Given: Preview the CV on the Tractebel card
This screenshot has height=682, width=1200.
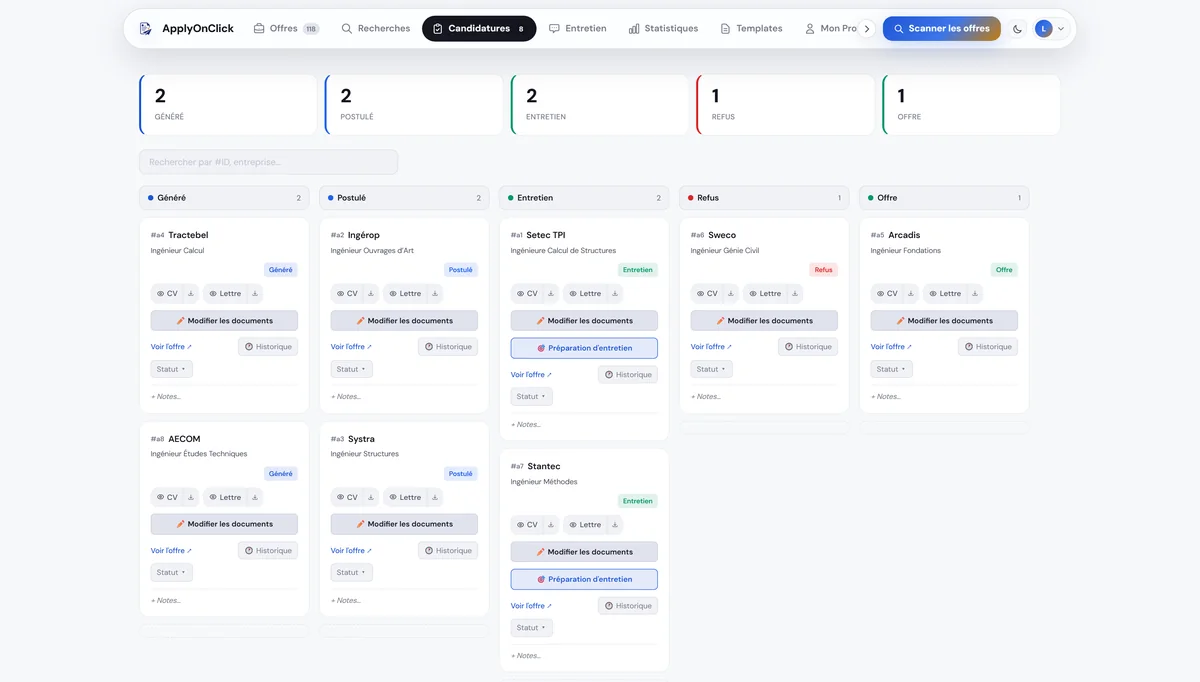Looking at the screenshot, I should pyautogui.click(x=167, y=294).
